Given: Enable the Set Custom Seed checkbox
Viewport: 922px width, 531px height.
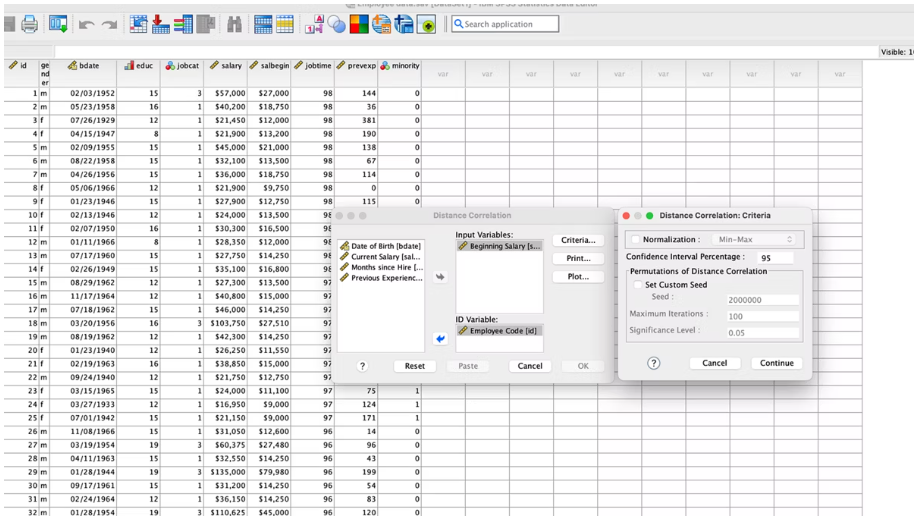Looking at the screenshot, I should (x=637, y=285).
